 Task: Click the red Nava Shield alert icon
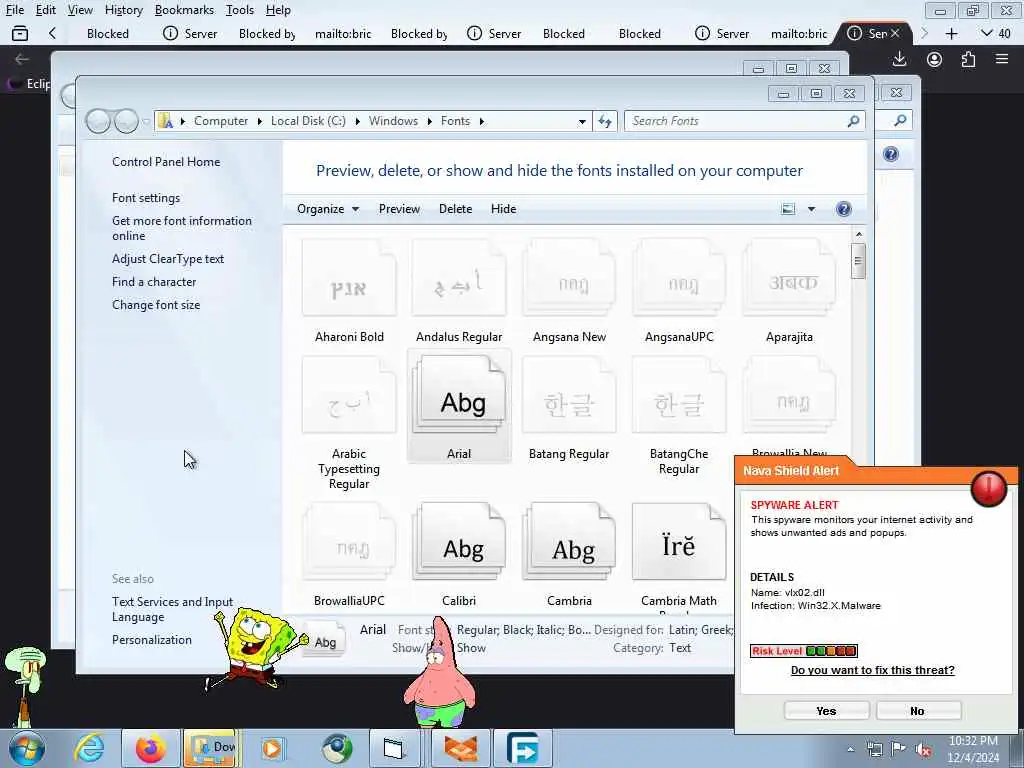(x=989, y=488)
